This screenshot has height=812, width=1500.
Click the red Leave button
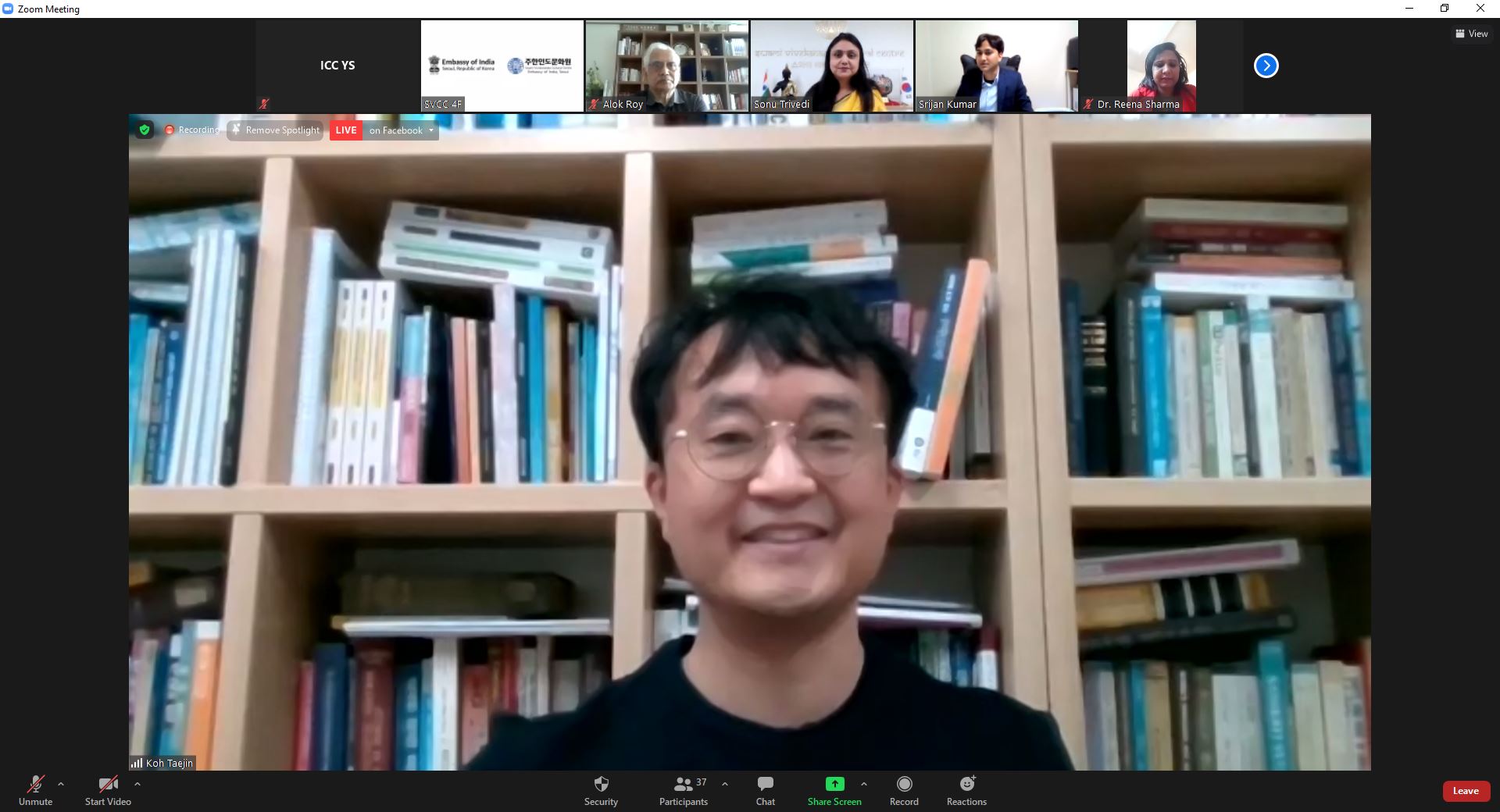tap(1465, 791)
